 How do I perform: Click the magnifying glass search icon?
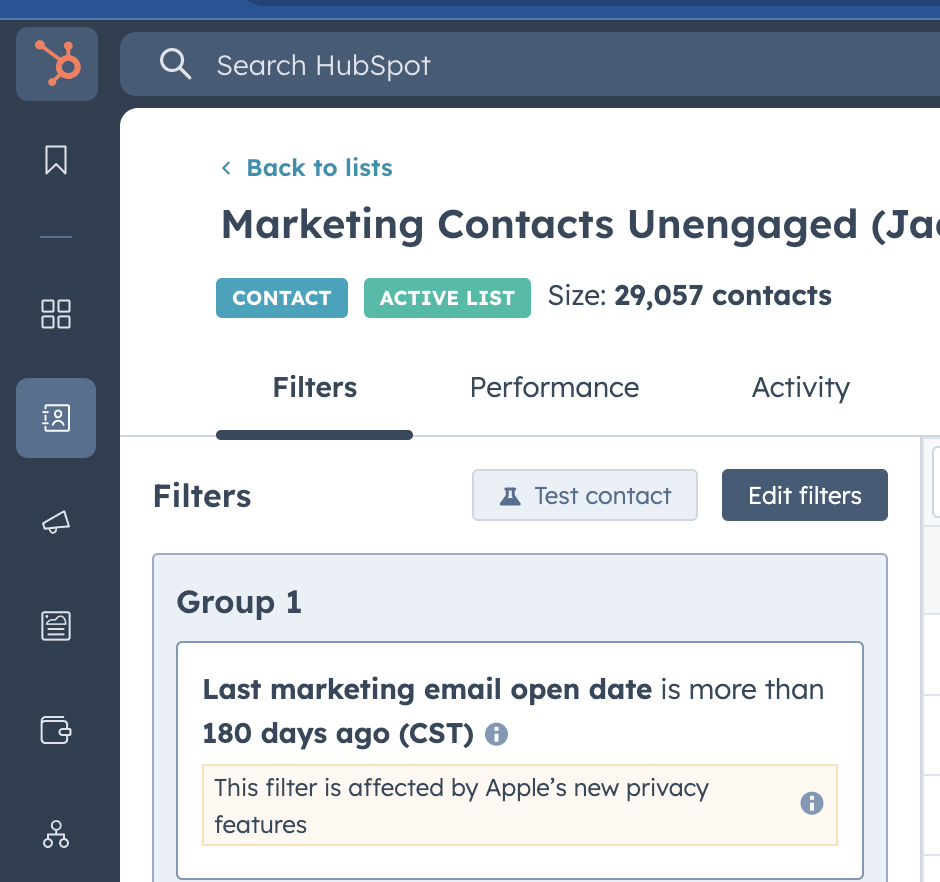click(x=175, y=65)
